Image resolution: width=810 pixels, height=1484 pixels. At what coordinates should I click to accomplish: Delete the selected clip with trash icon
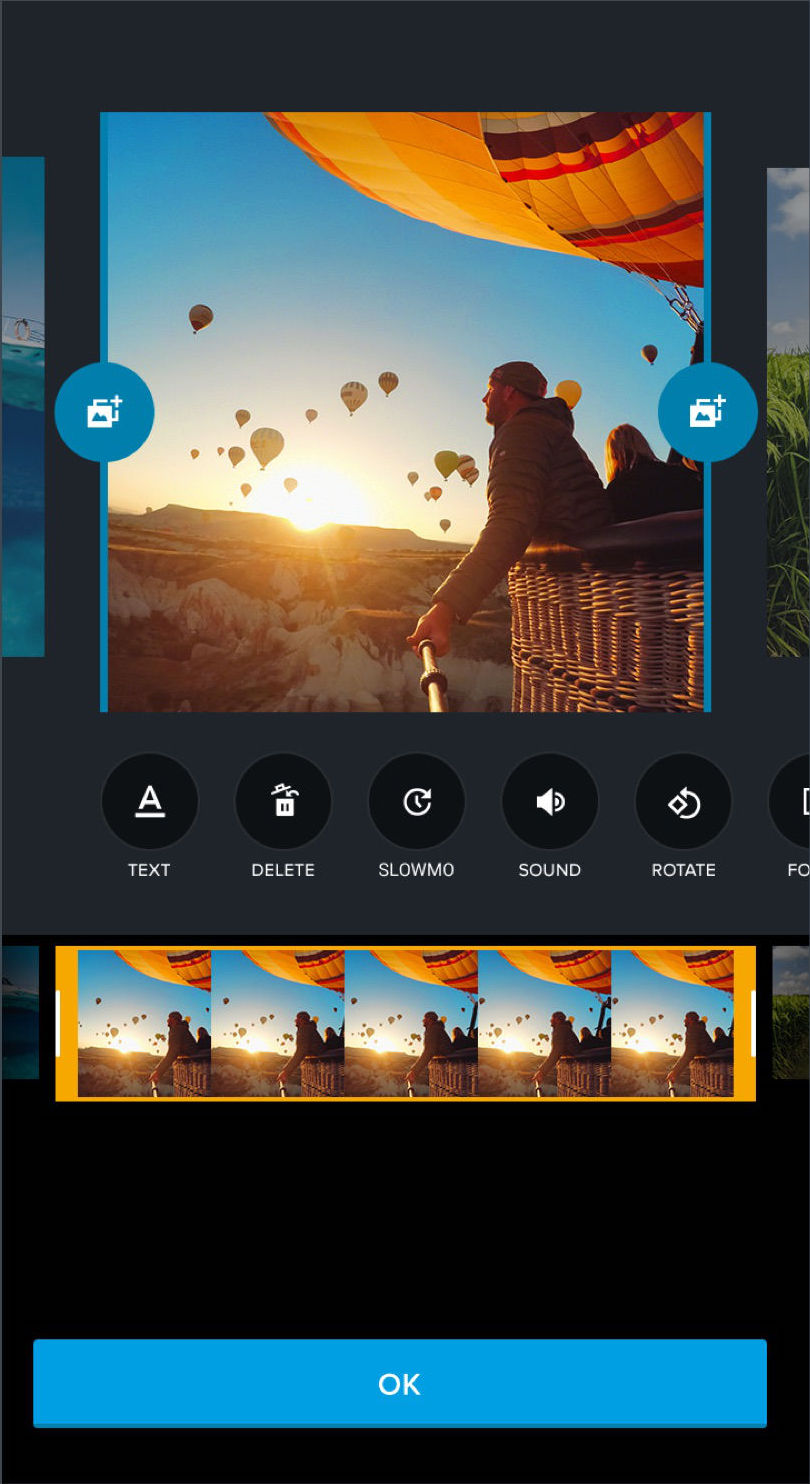[283, 802]
